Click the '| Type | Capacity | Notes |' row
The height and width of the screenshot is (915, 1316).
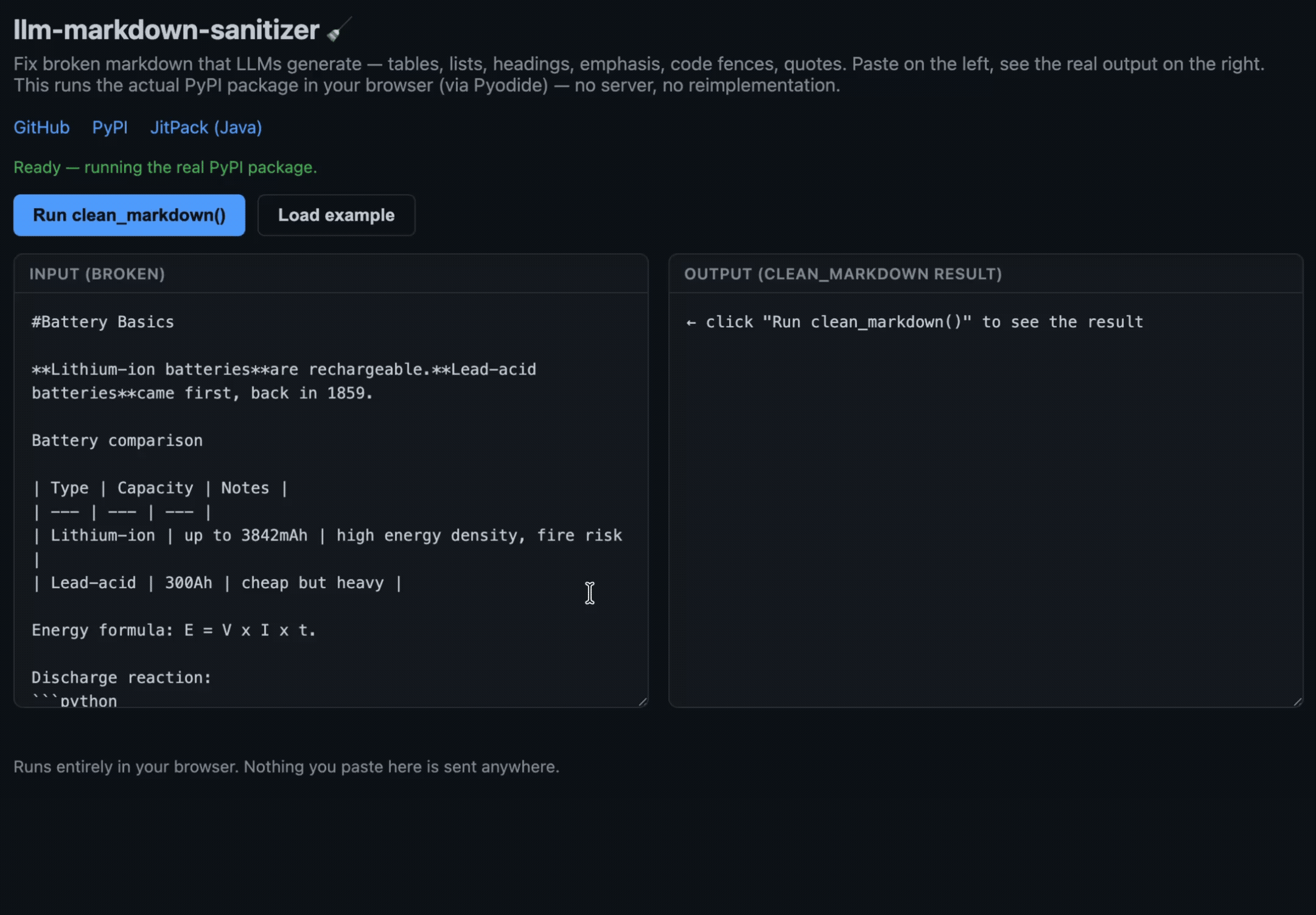pyautogui.click(x=159, y=488)
